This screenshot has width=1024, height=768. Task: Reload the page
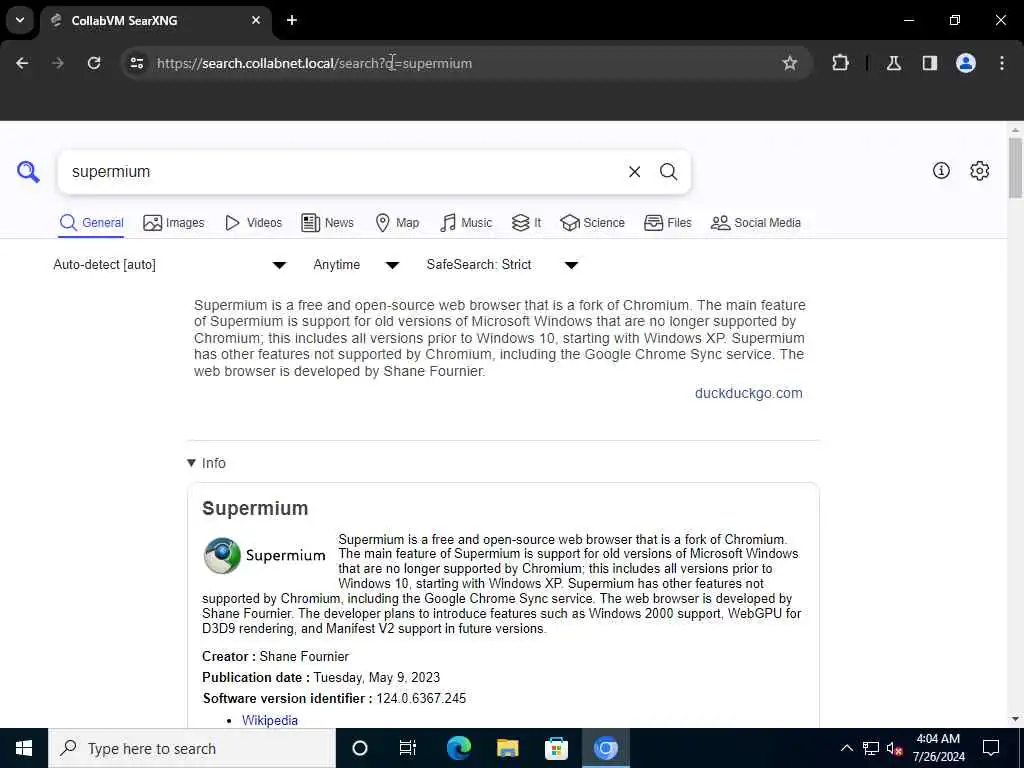pyautogui.click(x=94, y=63)
